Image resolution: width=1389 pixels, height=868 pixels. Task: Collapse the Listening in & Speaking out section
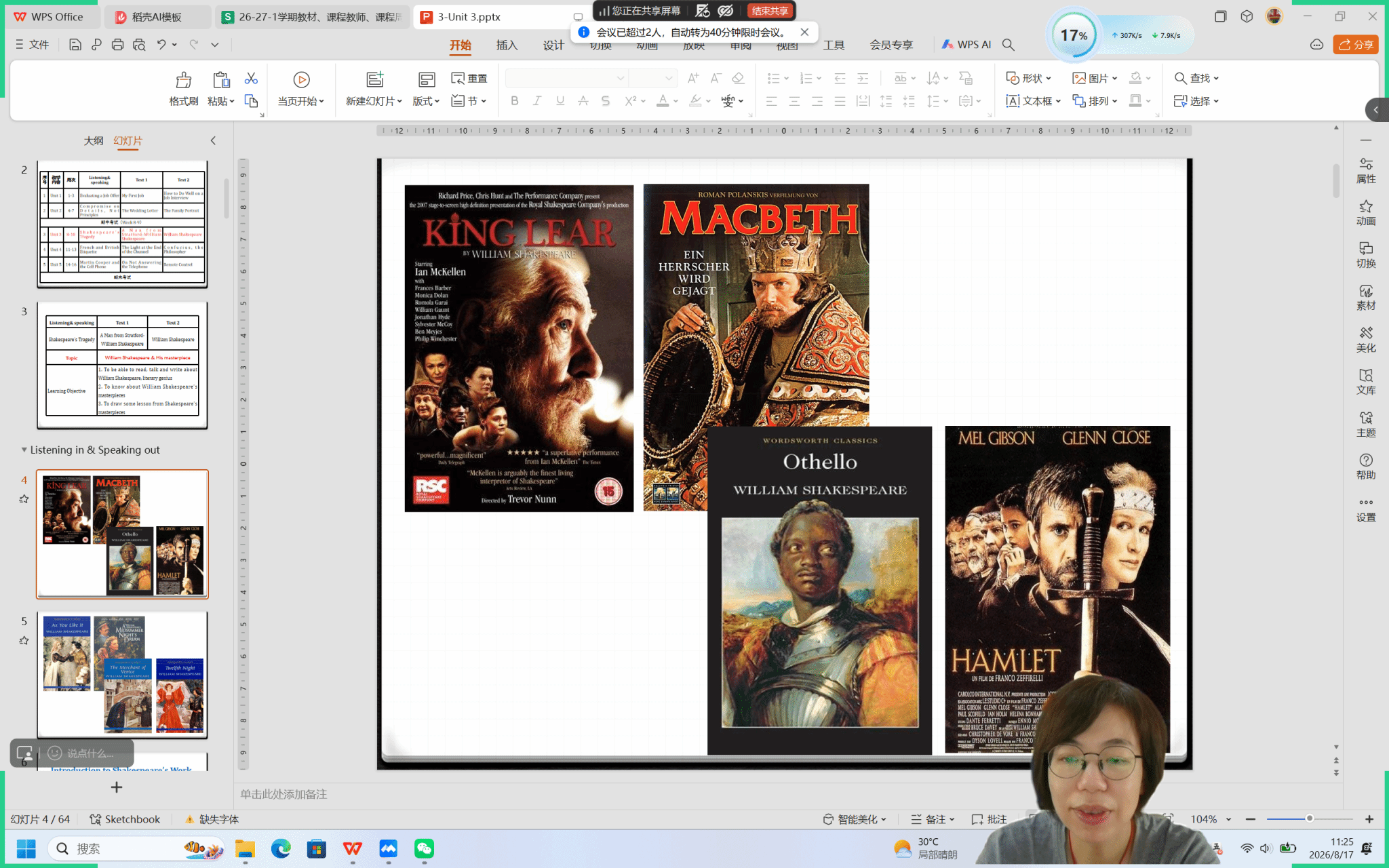pos(24,450)
